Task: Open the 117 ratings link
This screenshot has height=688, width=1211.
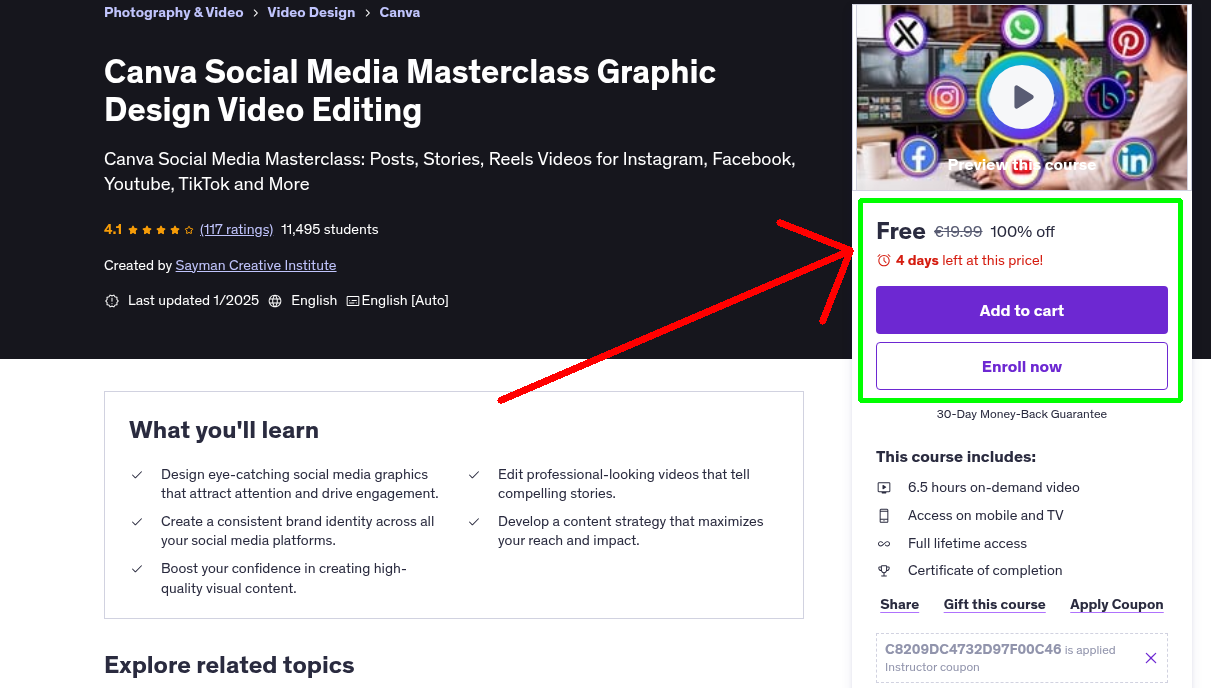Action: click(x=236, y=230)
